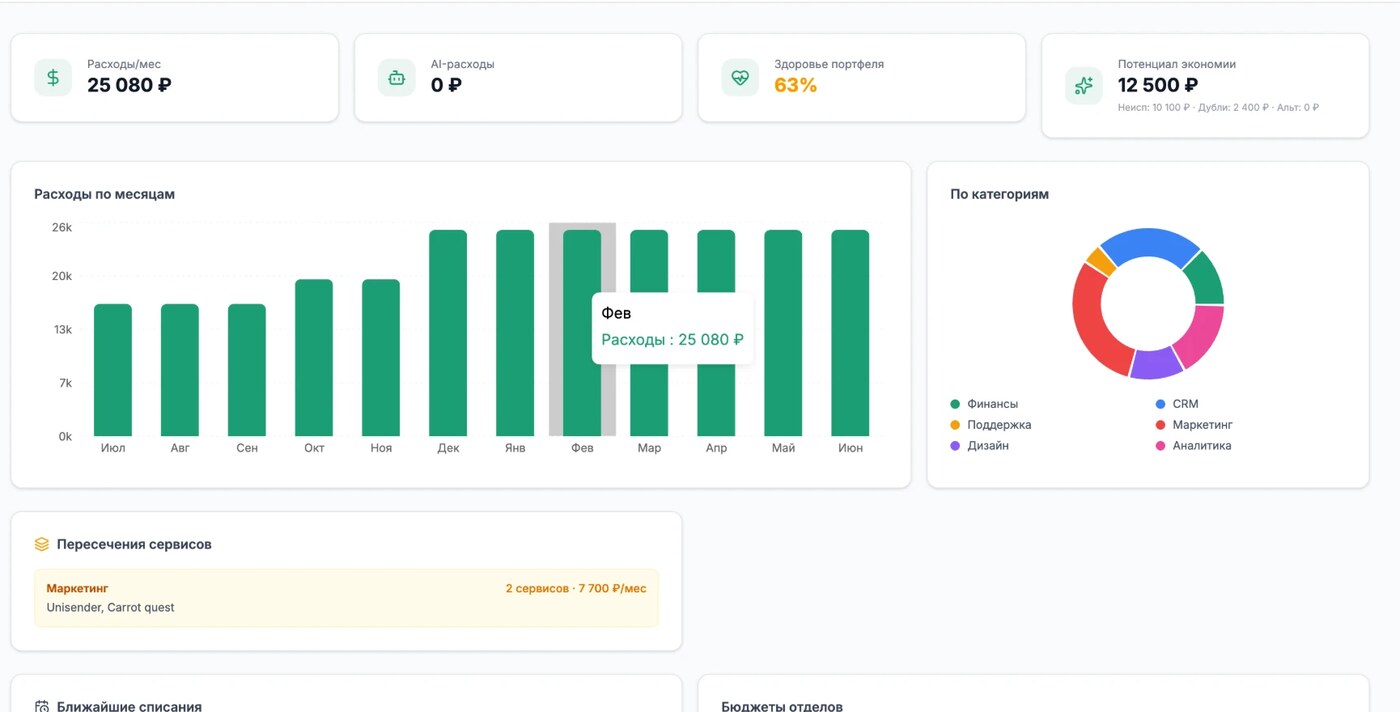Open the Маркетинг service overlap row
1400x712 pixels.
pyautogui.click(x=346, y=598)
